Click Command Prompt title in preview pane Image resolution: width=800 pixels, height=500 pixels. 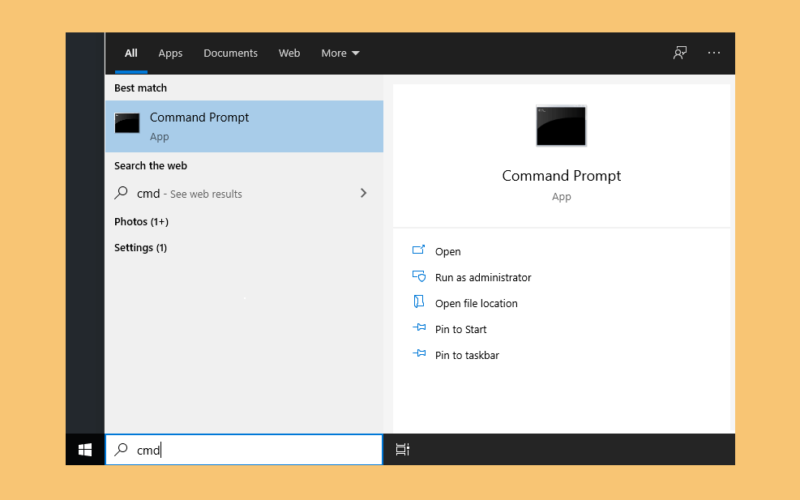[x=561, y=176]
